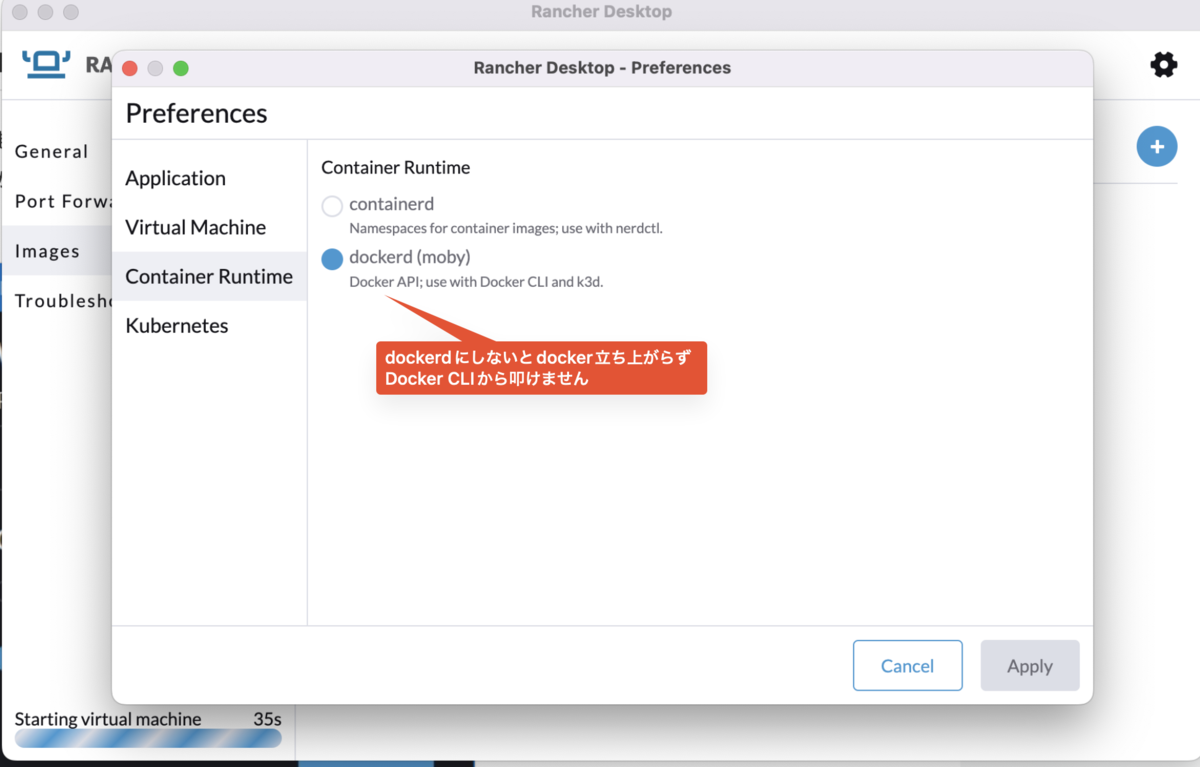Viewport: 1200px width, 767px height.
Task: Open the Application preferences section
Action: point(209,178)
